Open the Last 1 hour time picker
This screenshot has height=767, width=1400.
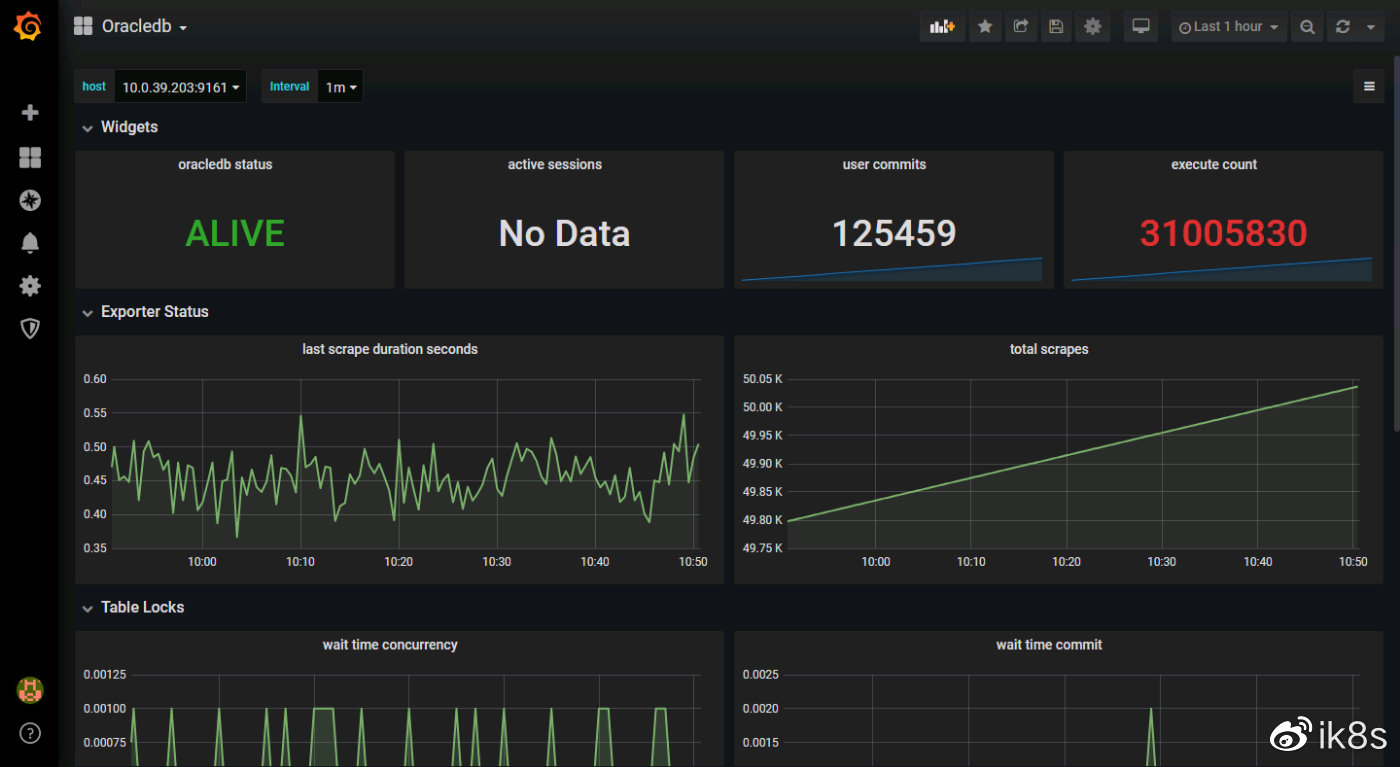pyautogui.click(x=1229, y=27)
